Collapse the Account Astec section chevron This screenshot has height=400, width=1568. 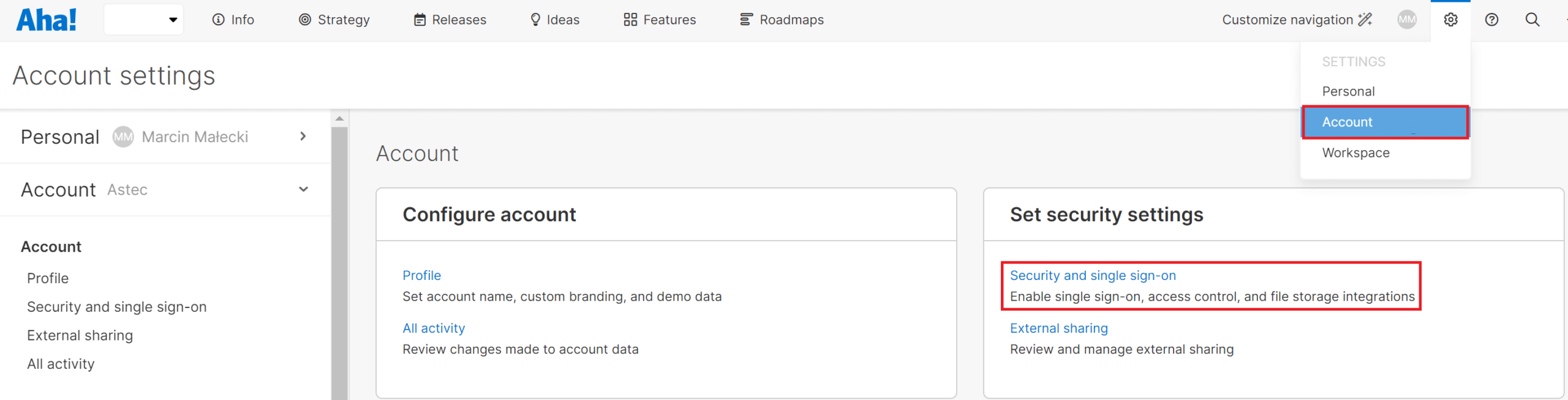(x=303, y=189)
